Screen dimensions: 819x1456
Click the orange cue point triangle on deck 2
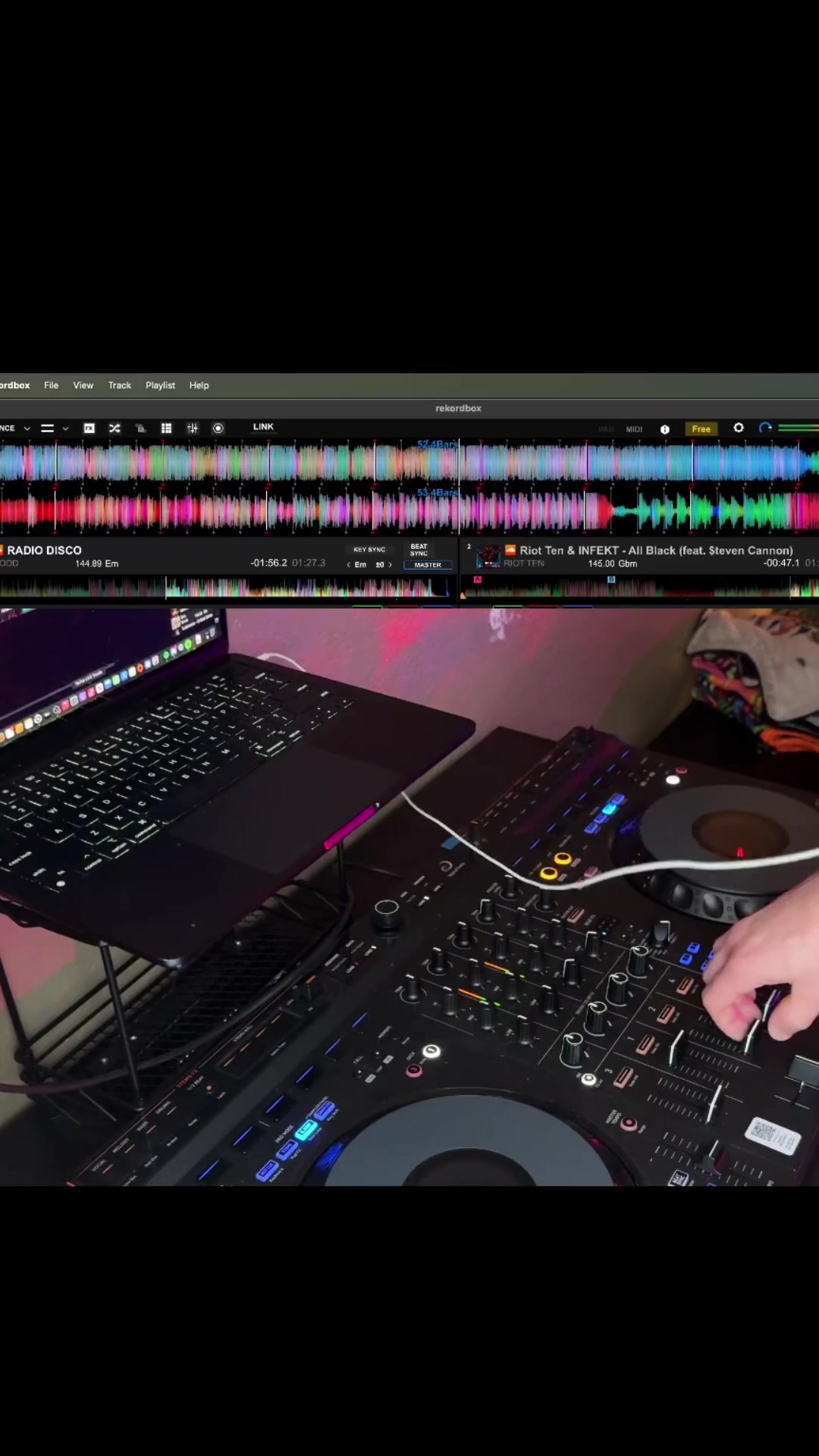463,596
